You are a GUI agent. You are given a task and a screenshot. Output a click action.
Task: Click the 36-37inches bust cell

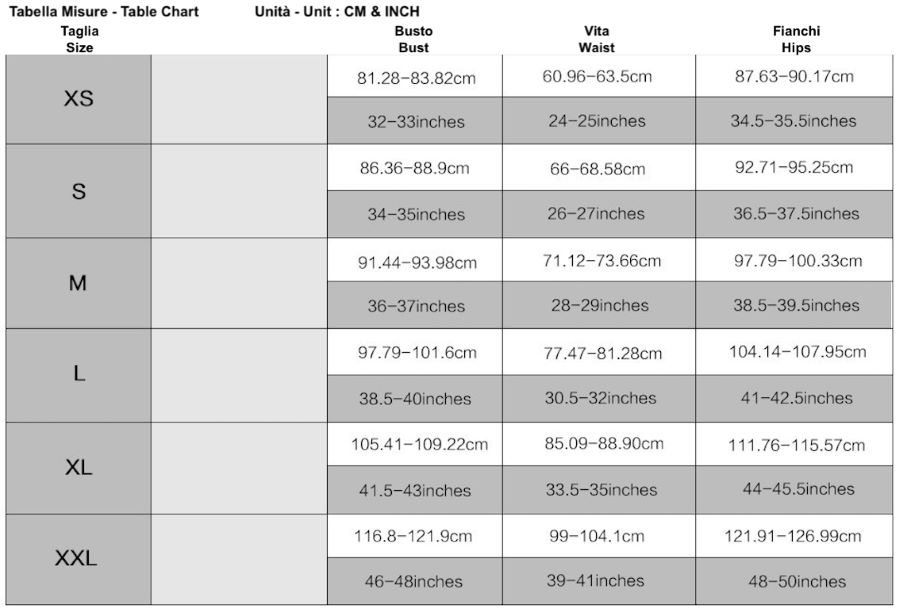click(x=415, y=305)
